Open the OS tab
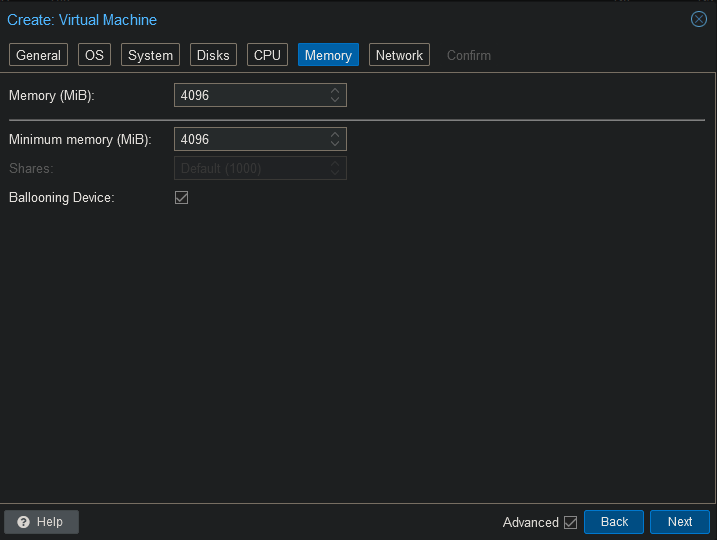 coord(94,55)
